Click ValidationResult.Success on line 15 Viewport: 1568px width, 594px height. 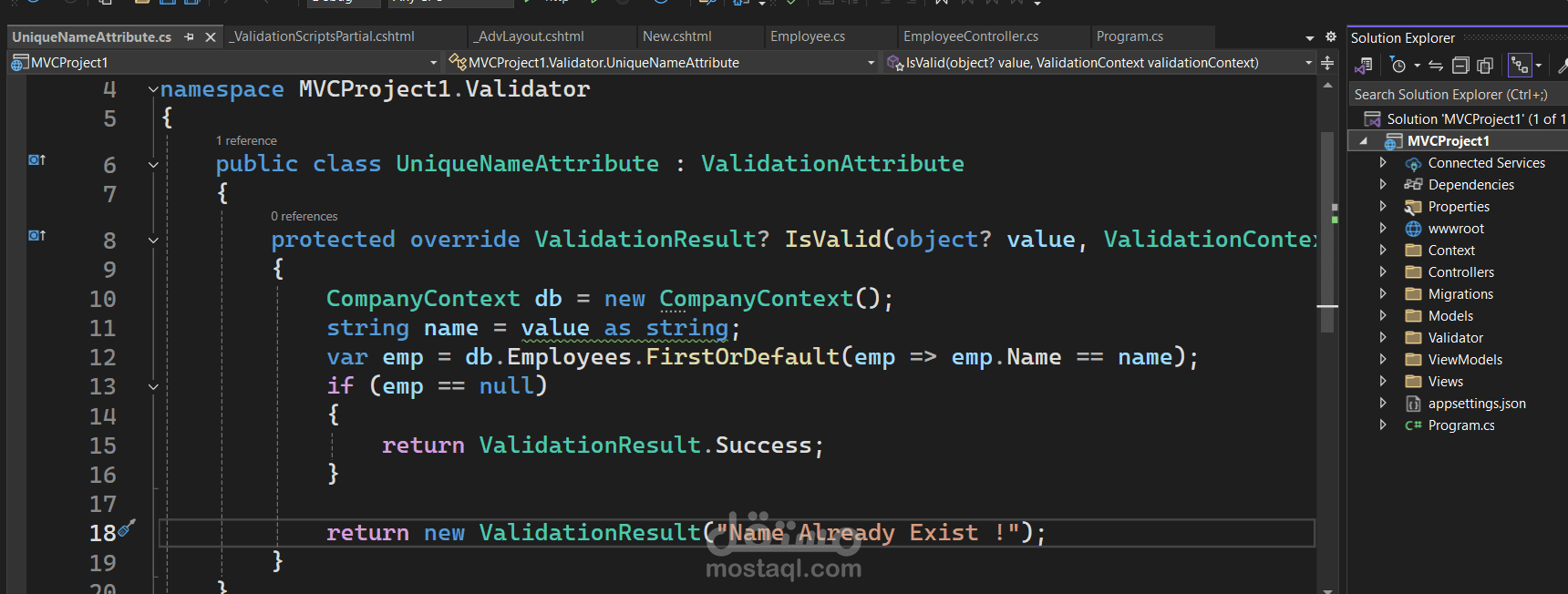coord(645,445)
